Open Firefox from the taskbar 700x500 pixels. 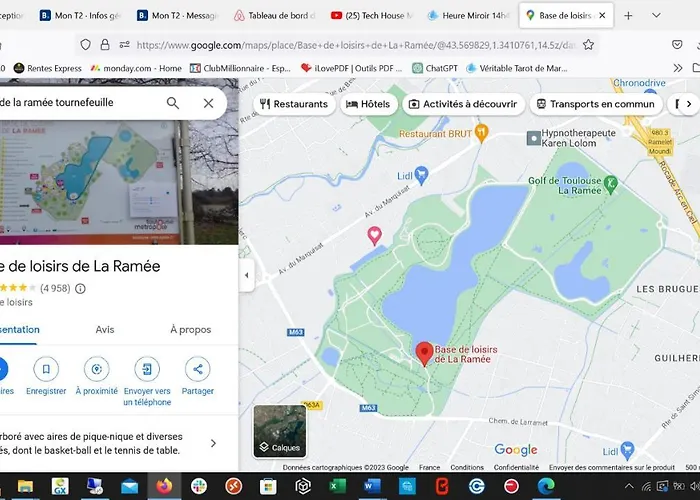tap(164, 486)
